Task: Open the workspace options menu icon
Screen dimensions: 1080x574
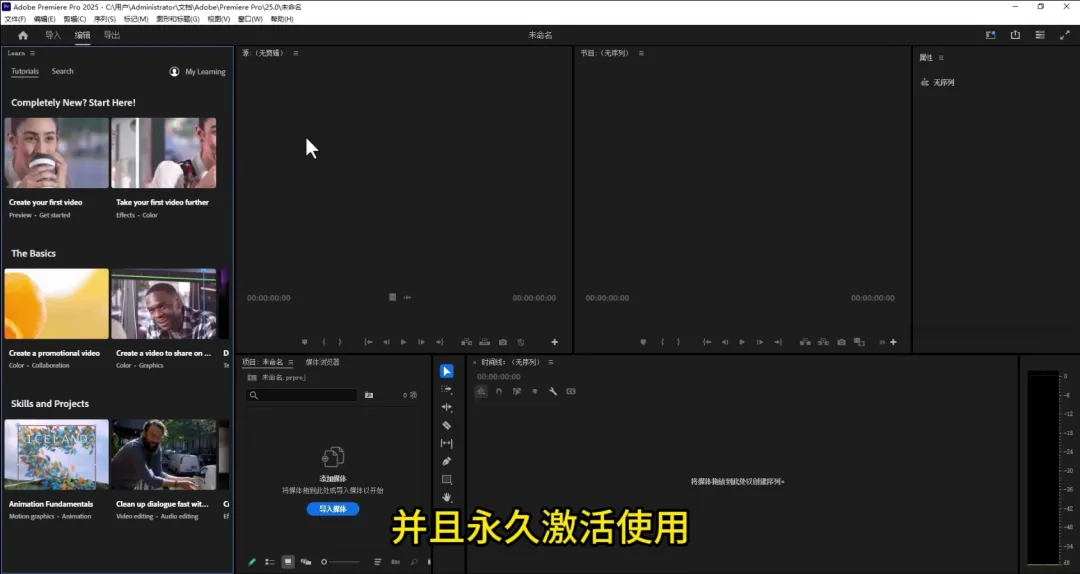Action: coord(1040,35)
